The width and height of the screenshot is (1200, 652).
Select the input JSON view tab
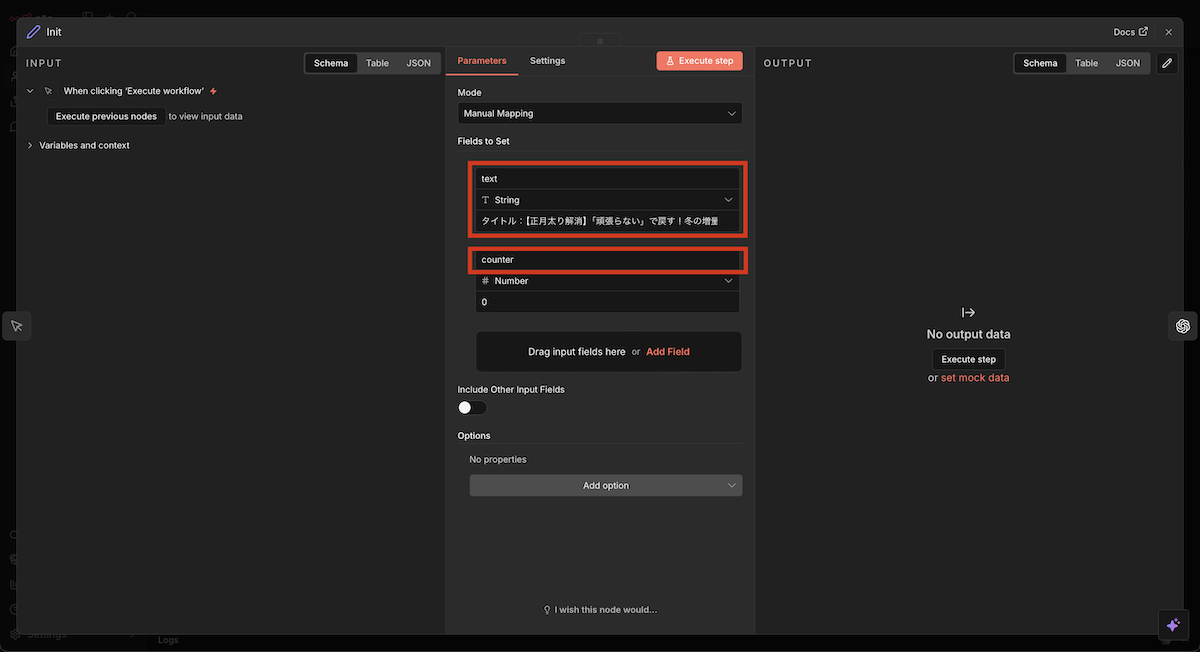click(418, 63)
